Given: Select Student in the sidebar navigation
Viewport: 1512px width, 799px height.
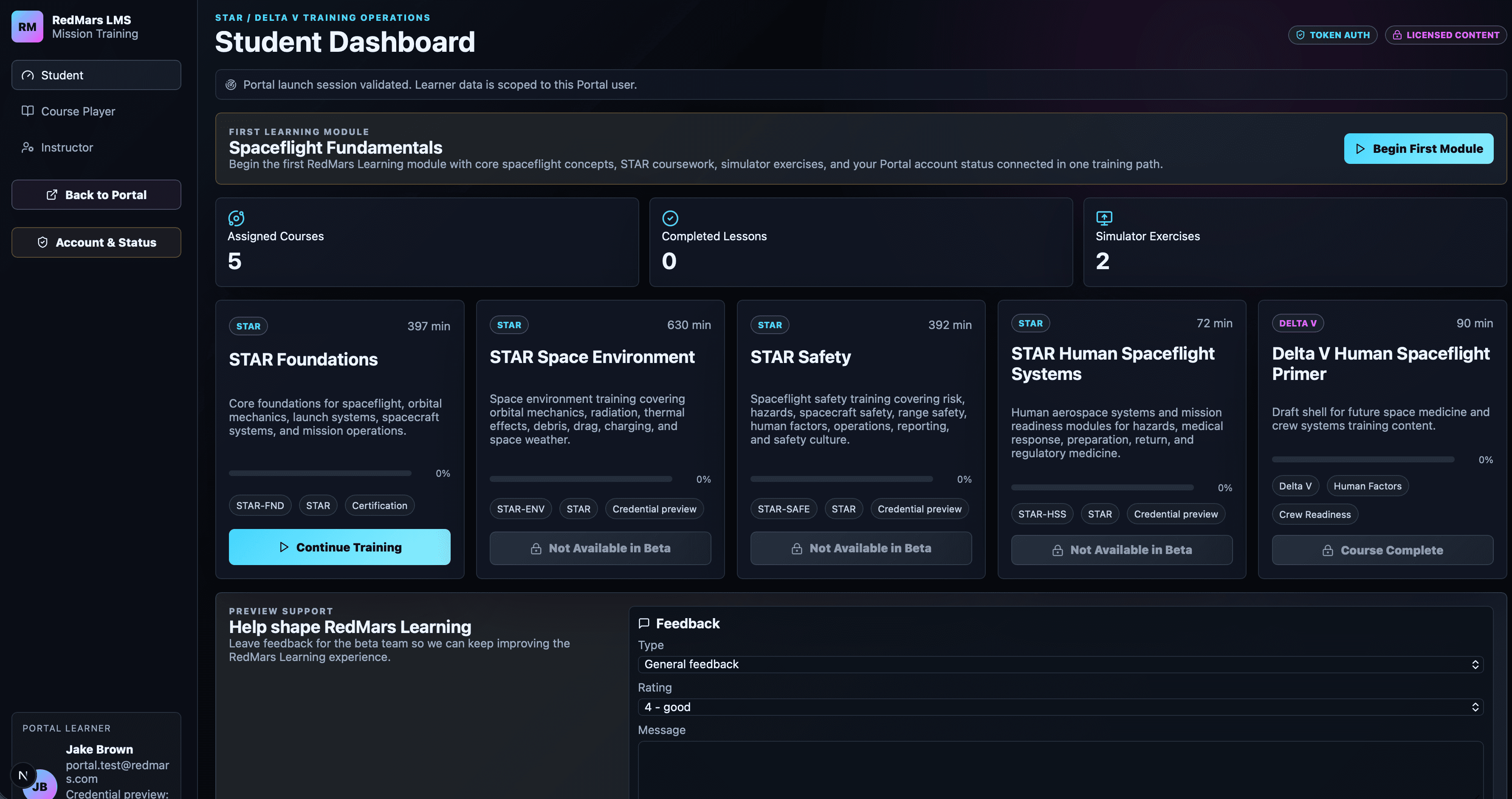Looking at the screenshot, I should tap(96, 75).
